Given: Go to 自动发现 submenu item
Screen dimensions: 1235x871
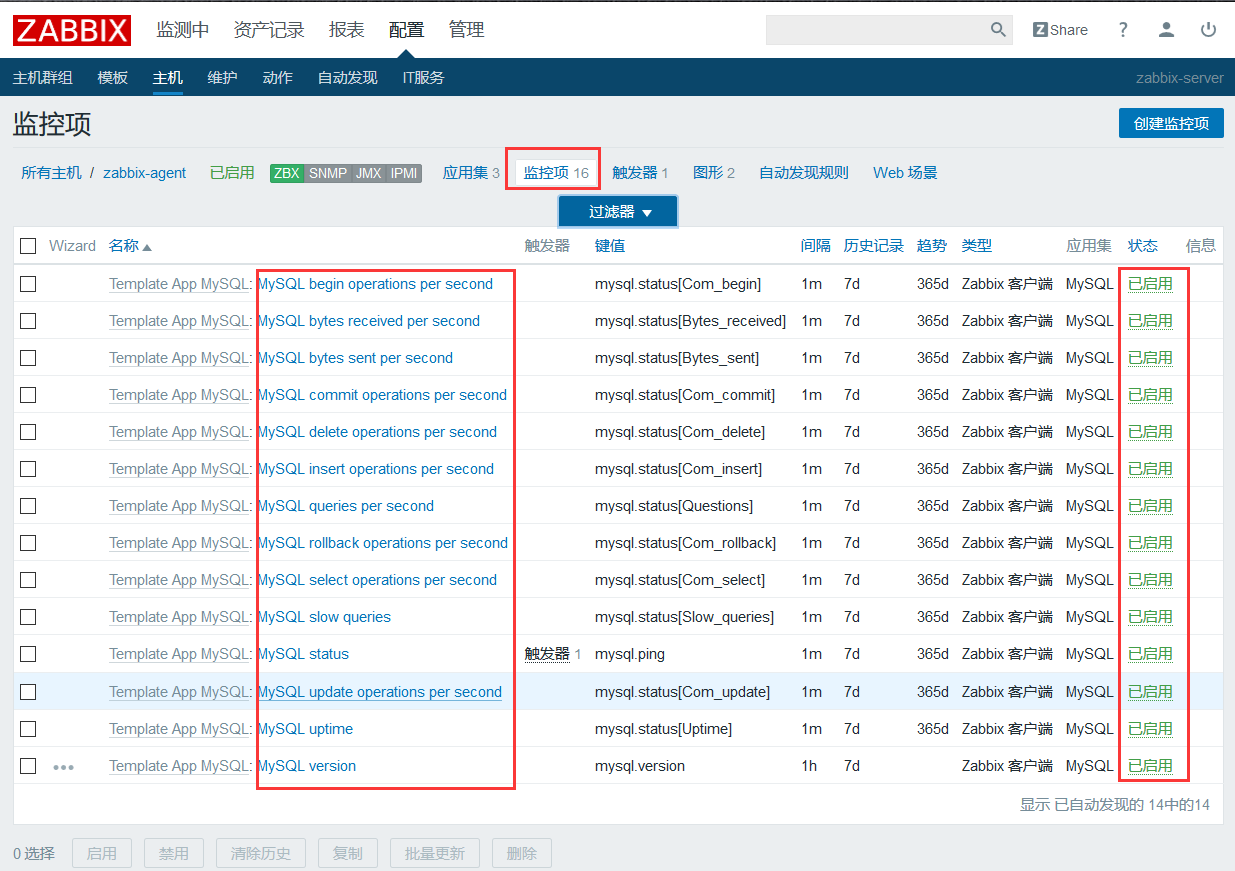Looking at the screenshot, I should point(348,77).
